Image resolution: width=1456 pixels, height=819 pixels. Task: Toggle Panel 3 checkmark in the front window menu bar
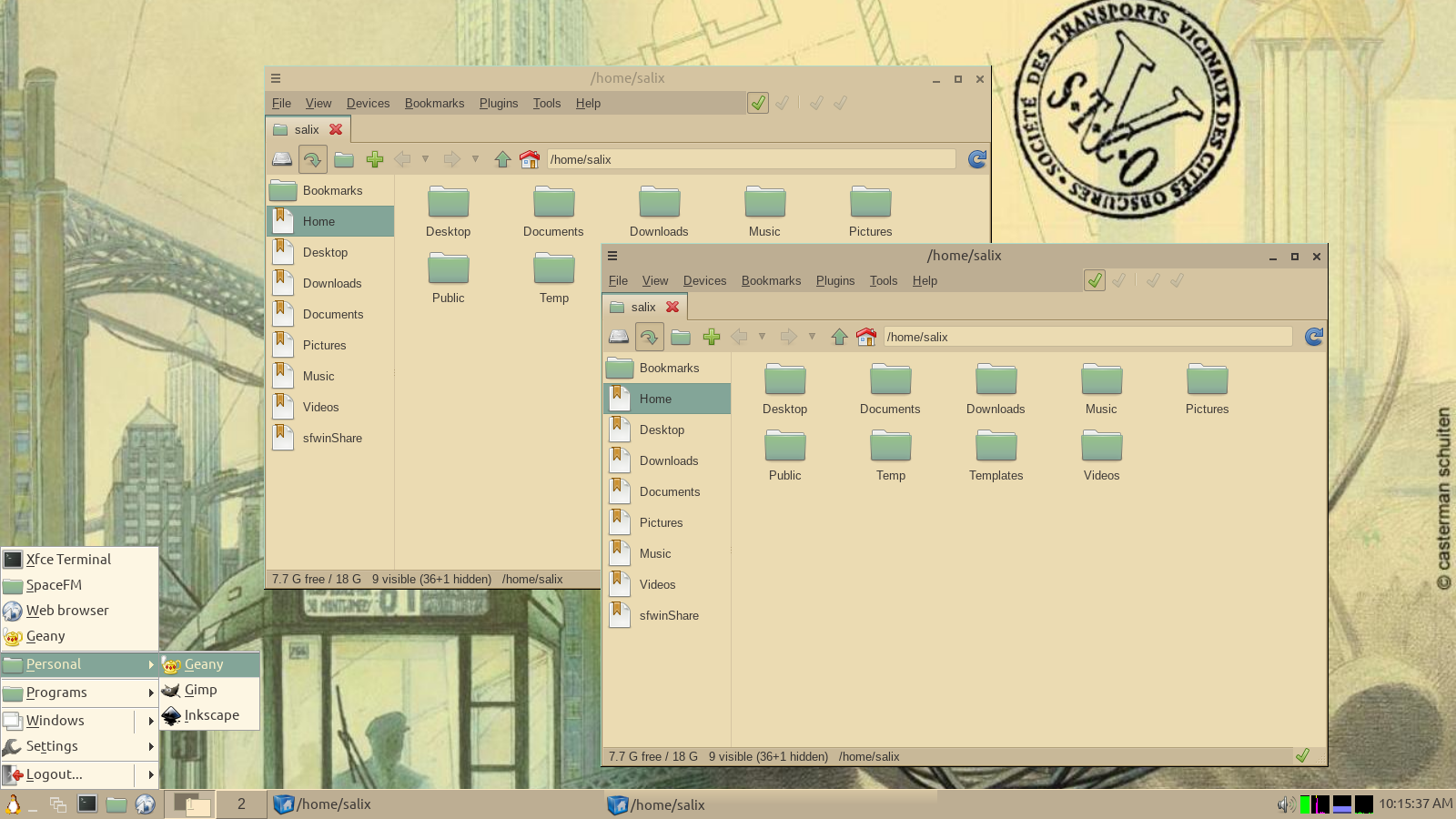(x=1153, y=280)
